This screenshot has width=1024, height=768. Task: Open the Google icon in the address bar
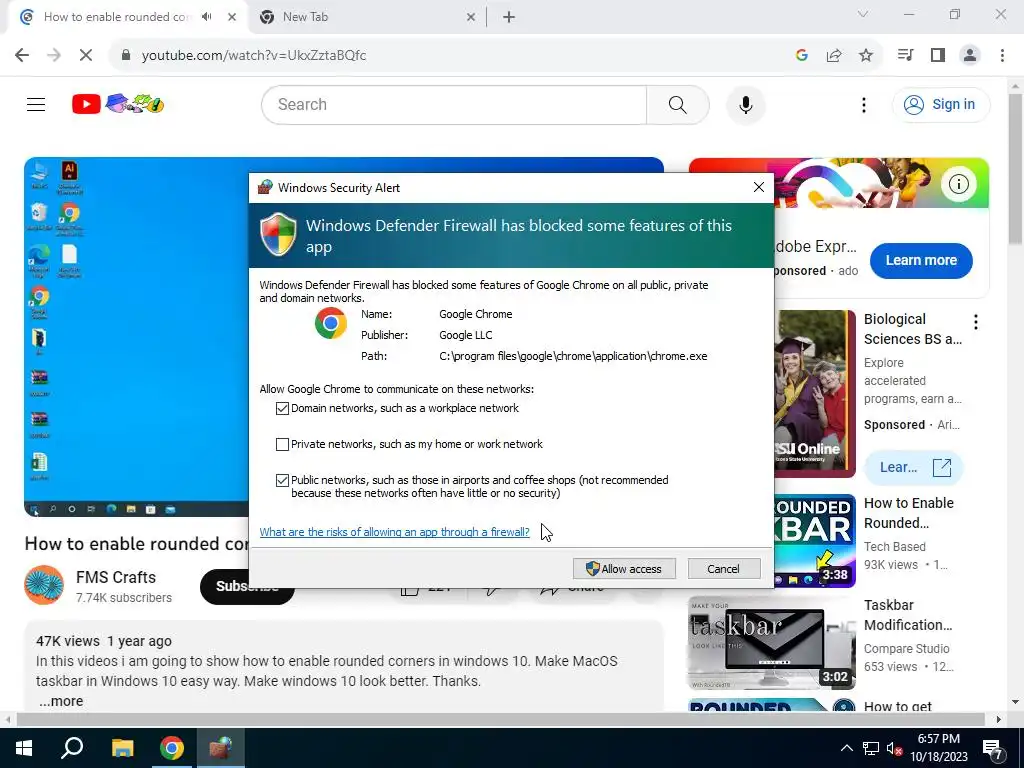[802, 56]
